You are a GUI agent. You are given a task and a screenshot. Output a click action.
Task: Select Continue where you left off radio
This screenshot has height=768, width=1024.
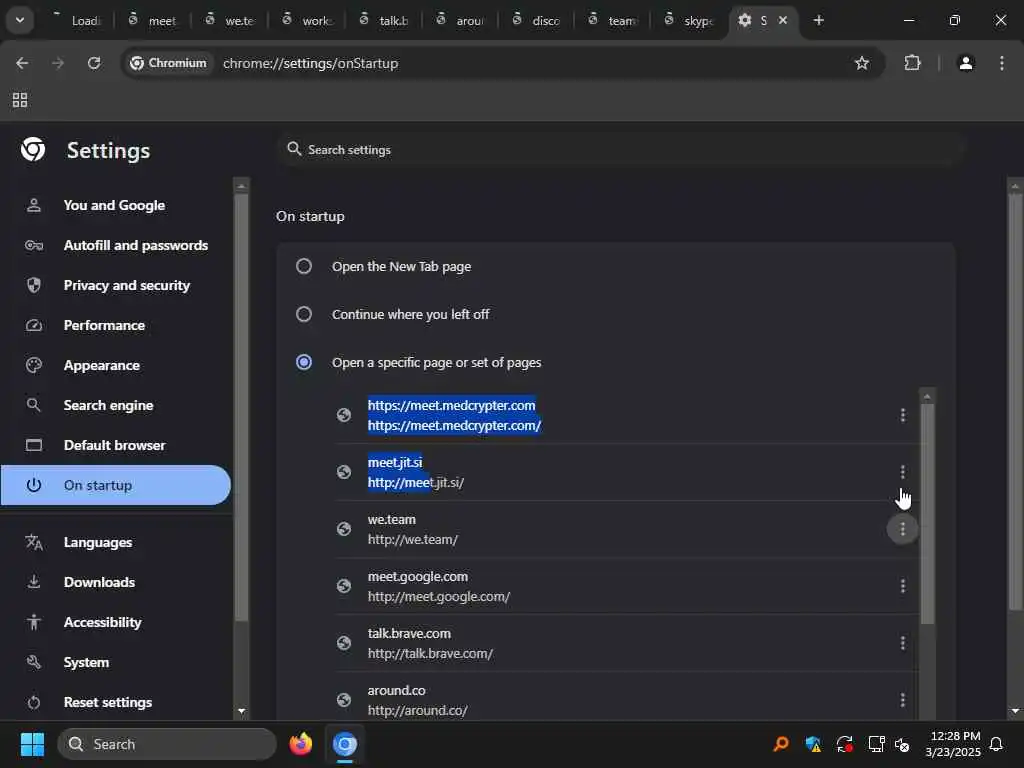click(x=304, y=314)
